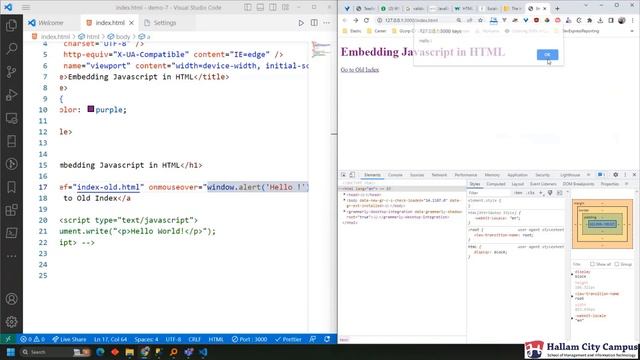
Task: Toggle the :hov element state pane
Action: pyautogui.click(x=518, y=193)
